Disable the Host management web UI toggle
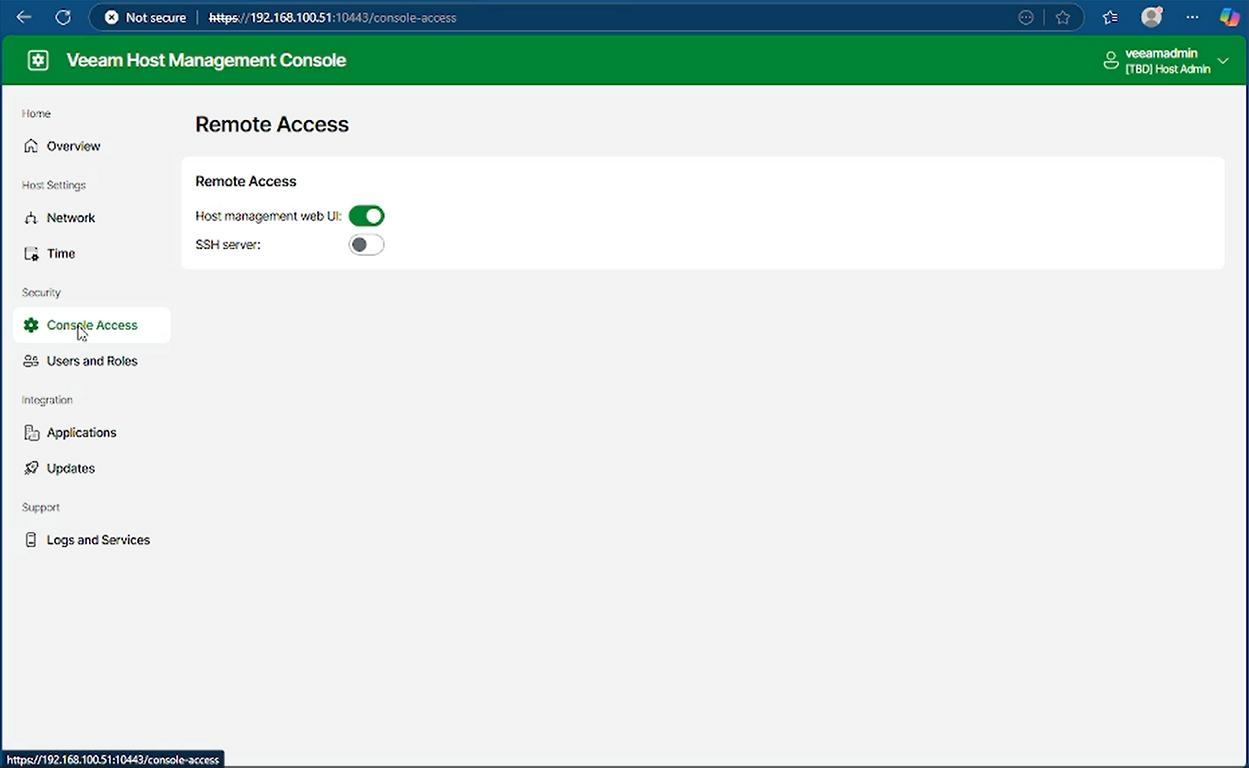1249x768 pixels. click(366, 216)
